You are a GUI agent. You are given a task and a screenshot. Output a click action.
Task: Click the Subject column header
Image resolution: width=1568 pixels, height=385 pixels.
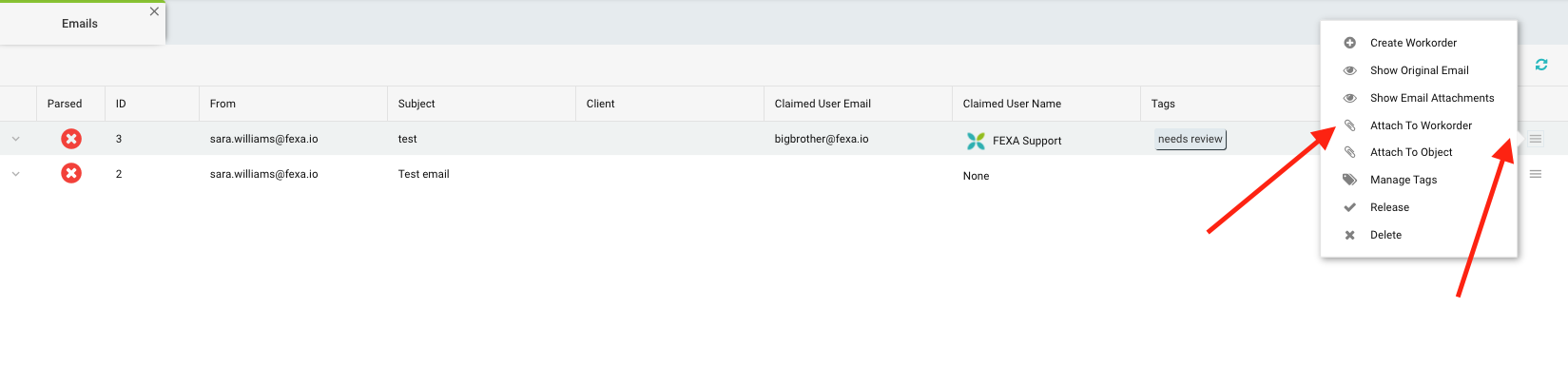click(x=416, y=104)
